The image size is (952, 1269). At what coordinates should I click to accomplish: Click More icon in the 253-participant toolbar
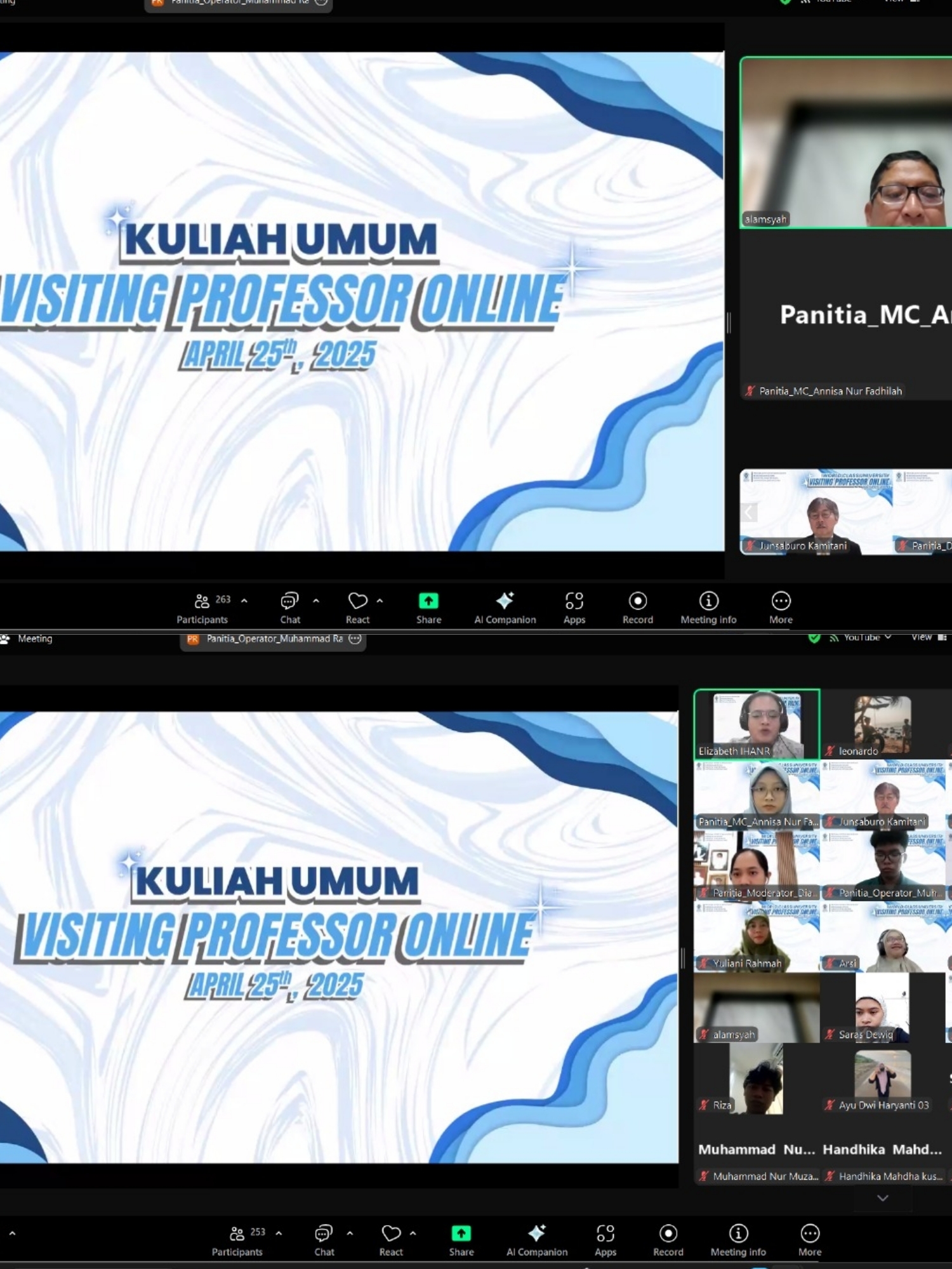click(810, 1239)
